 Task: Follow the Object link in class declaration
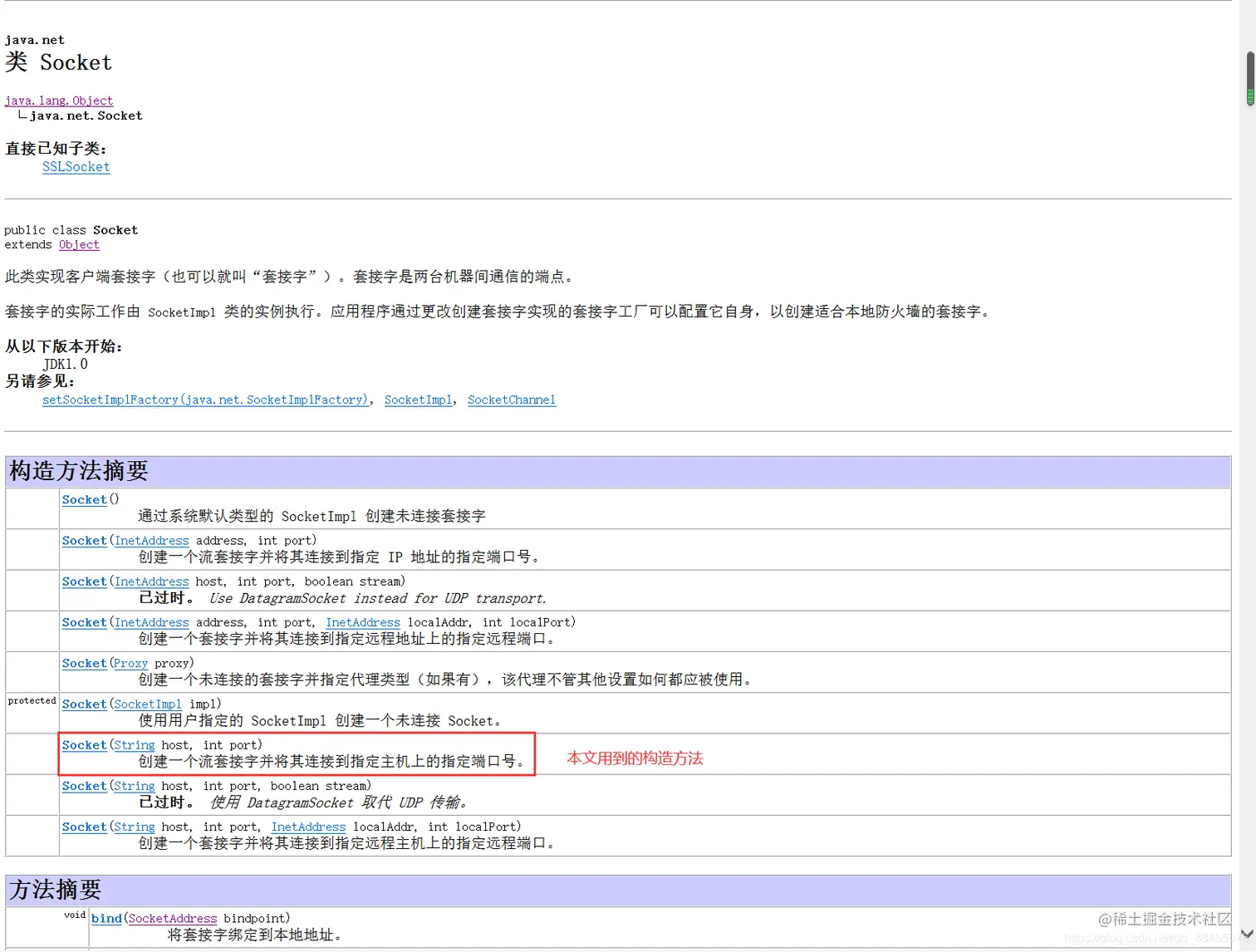[79, 244]
